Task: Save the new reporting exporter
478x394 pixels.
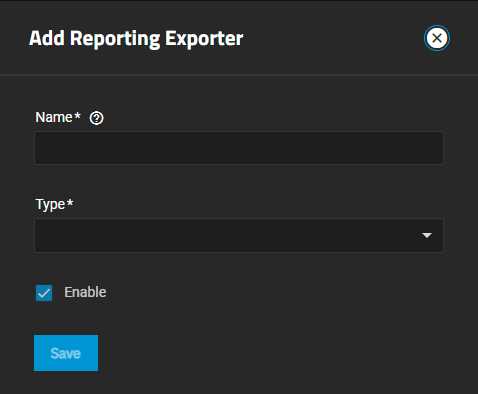Action: 66,353
